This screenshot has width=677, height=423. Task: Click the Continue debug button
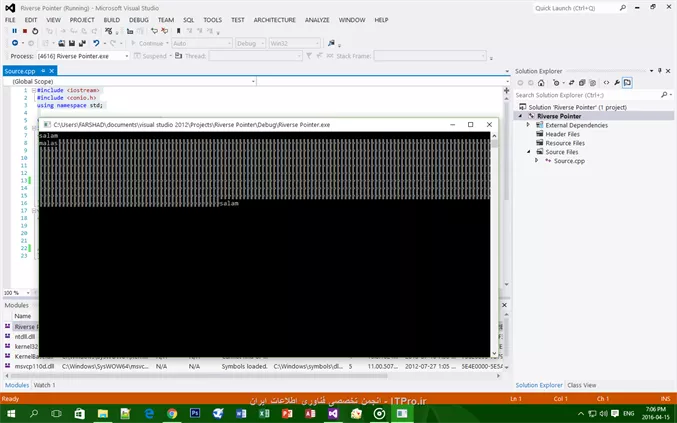(147, 44)
